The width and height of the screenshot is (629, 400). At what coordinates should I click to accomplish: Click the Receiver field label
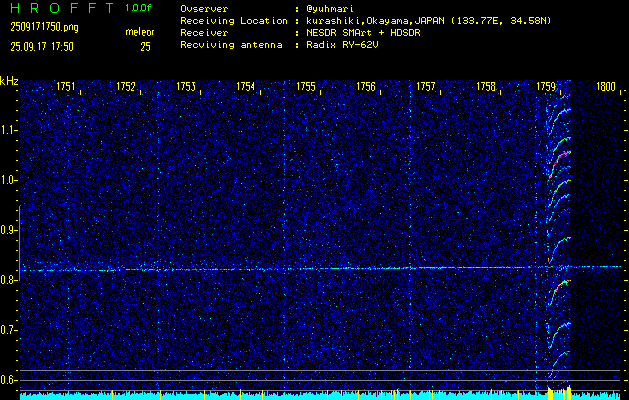coord(204,33)
